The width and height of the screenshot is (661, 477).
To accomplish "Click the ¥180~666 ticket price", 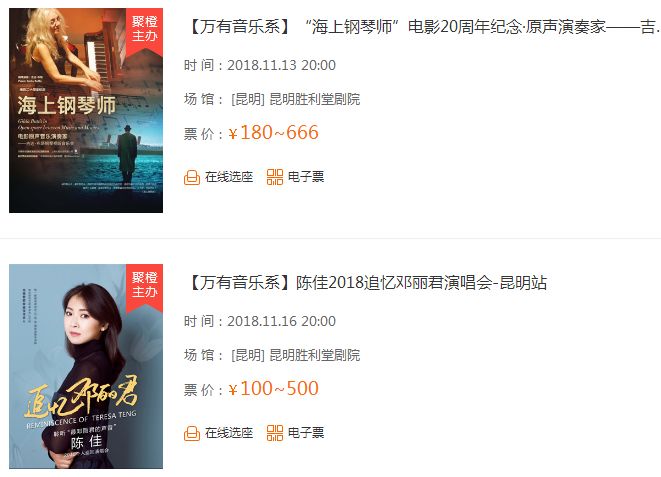I will coord(273,133).
